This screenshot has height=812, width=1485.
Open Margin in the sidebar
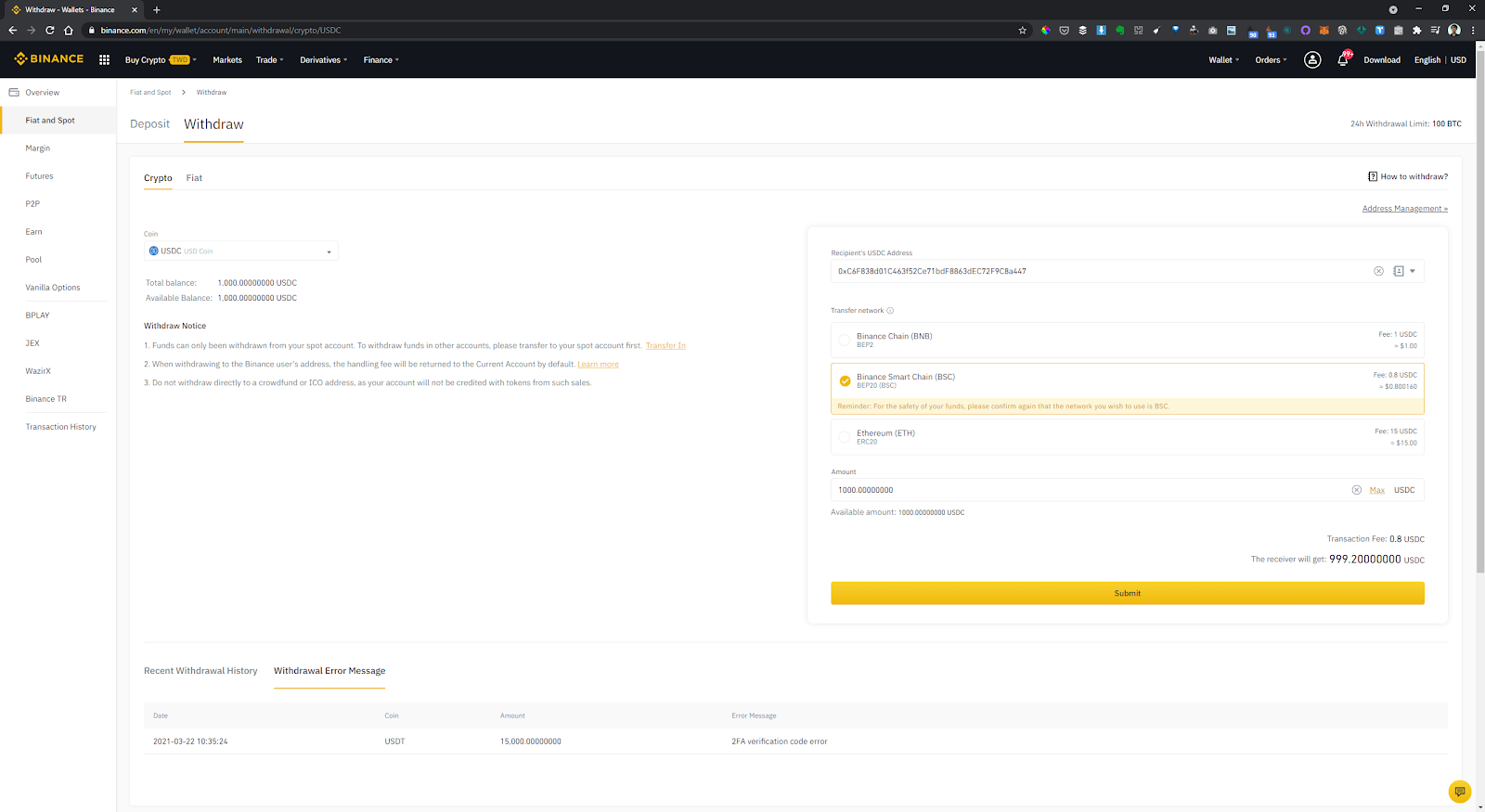tap(37, 148)
